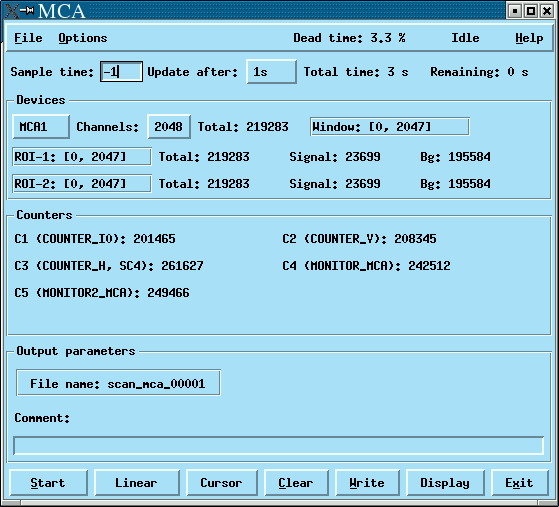Click the C5 (MONITOR2_MCA): 249466 value
This screenshot has height=507, width=559.
102,293
